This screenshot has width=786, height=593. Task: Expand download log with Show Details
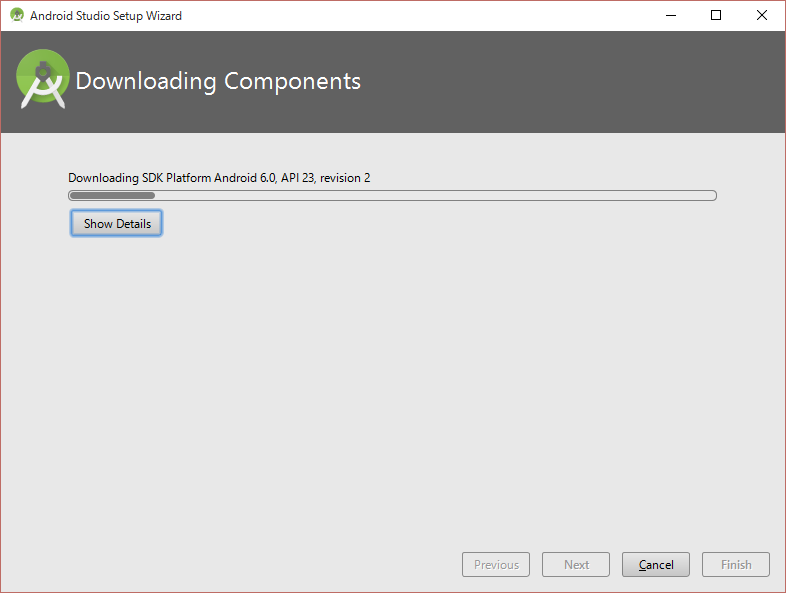pyautogui.click(x=116, y=223)
